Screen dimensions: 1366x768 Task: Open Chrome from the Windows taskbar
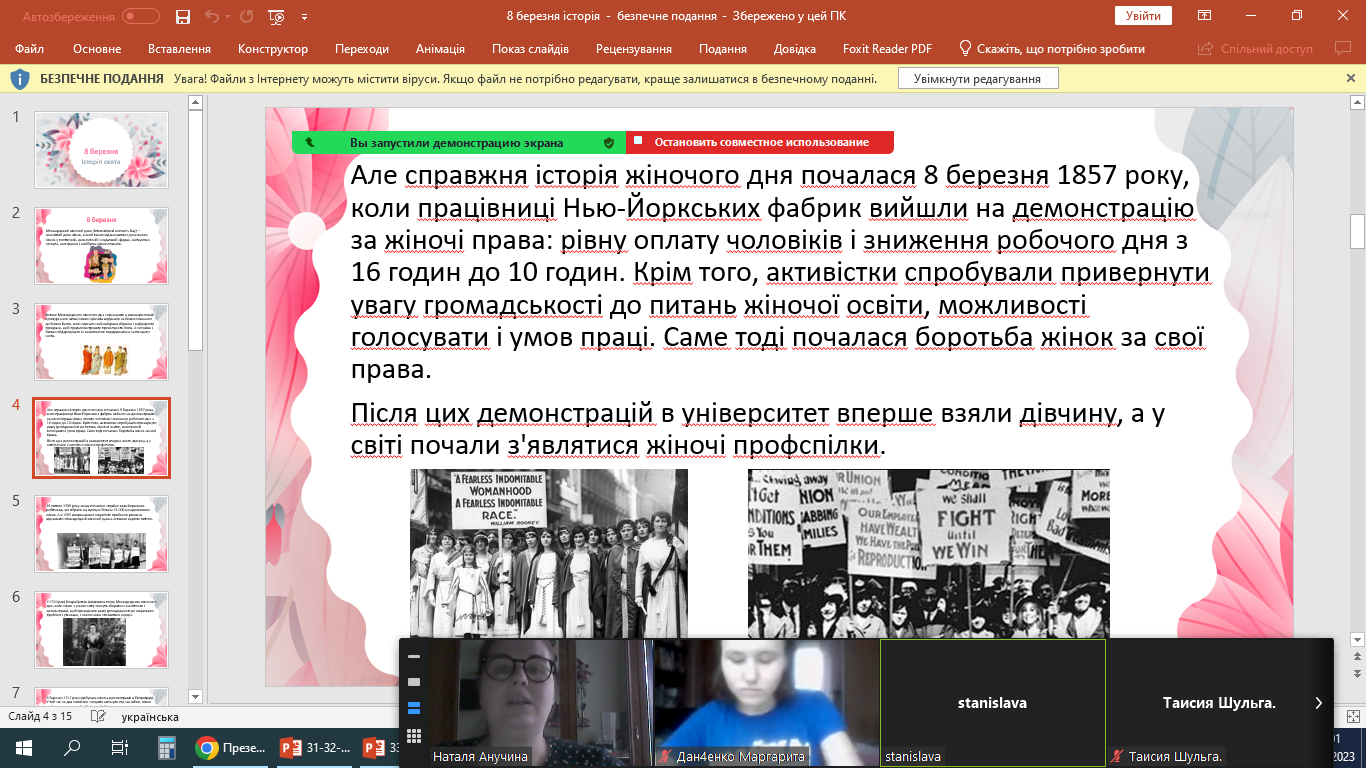click(207, 748)
